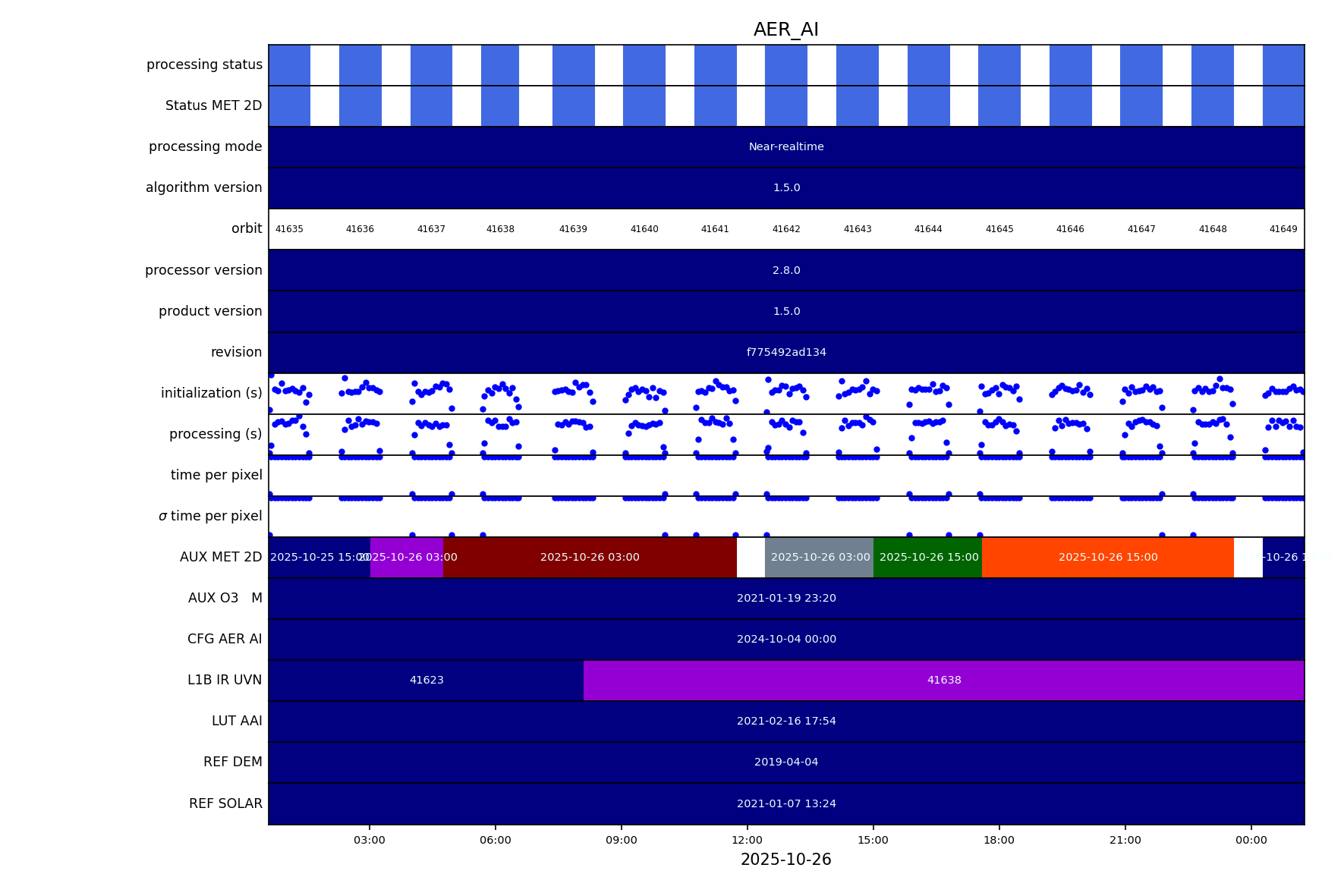Click the 21:00 tick on the time axis
The width and height of the screenshot is (1344, 896).
1125,840
